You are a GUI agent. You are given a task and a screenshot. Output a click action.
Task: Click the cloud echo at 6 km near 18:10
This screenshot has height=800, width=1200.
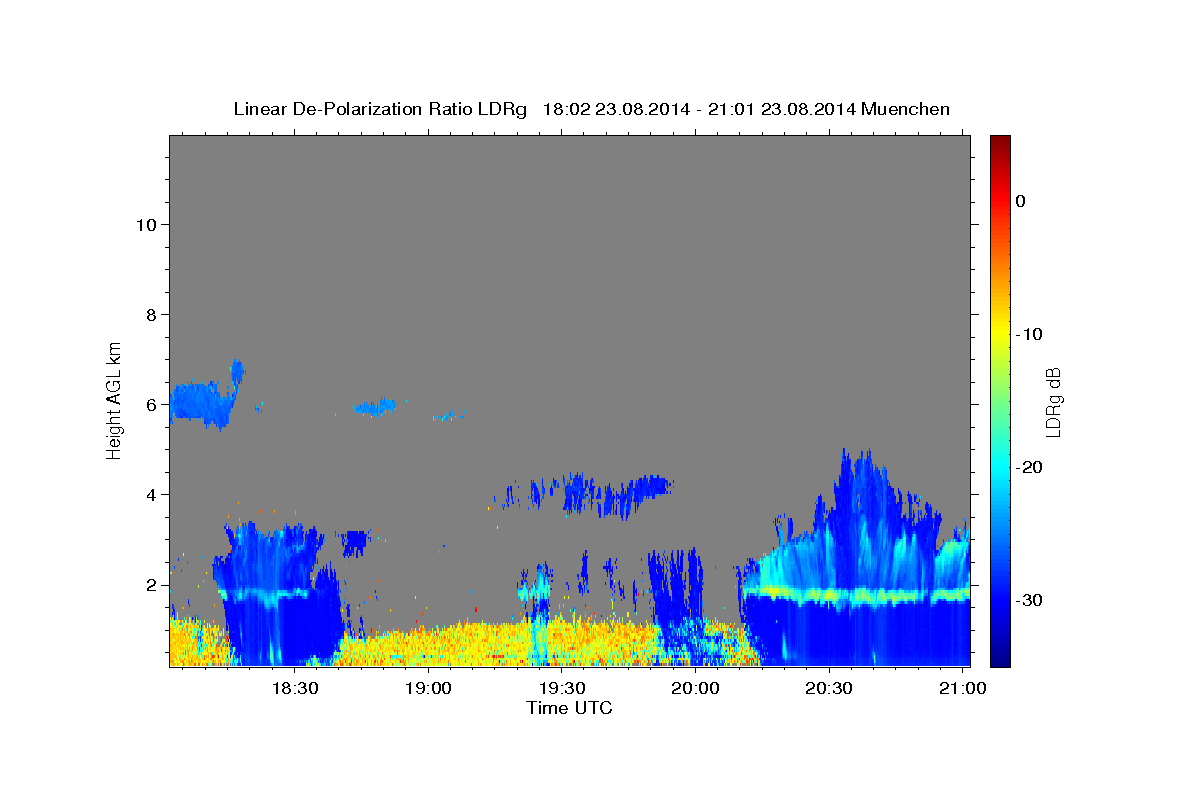[x=203, y=401]
